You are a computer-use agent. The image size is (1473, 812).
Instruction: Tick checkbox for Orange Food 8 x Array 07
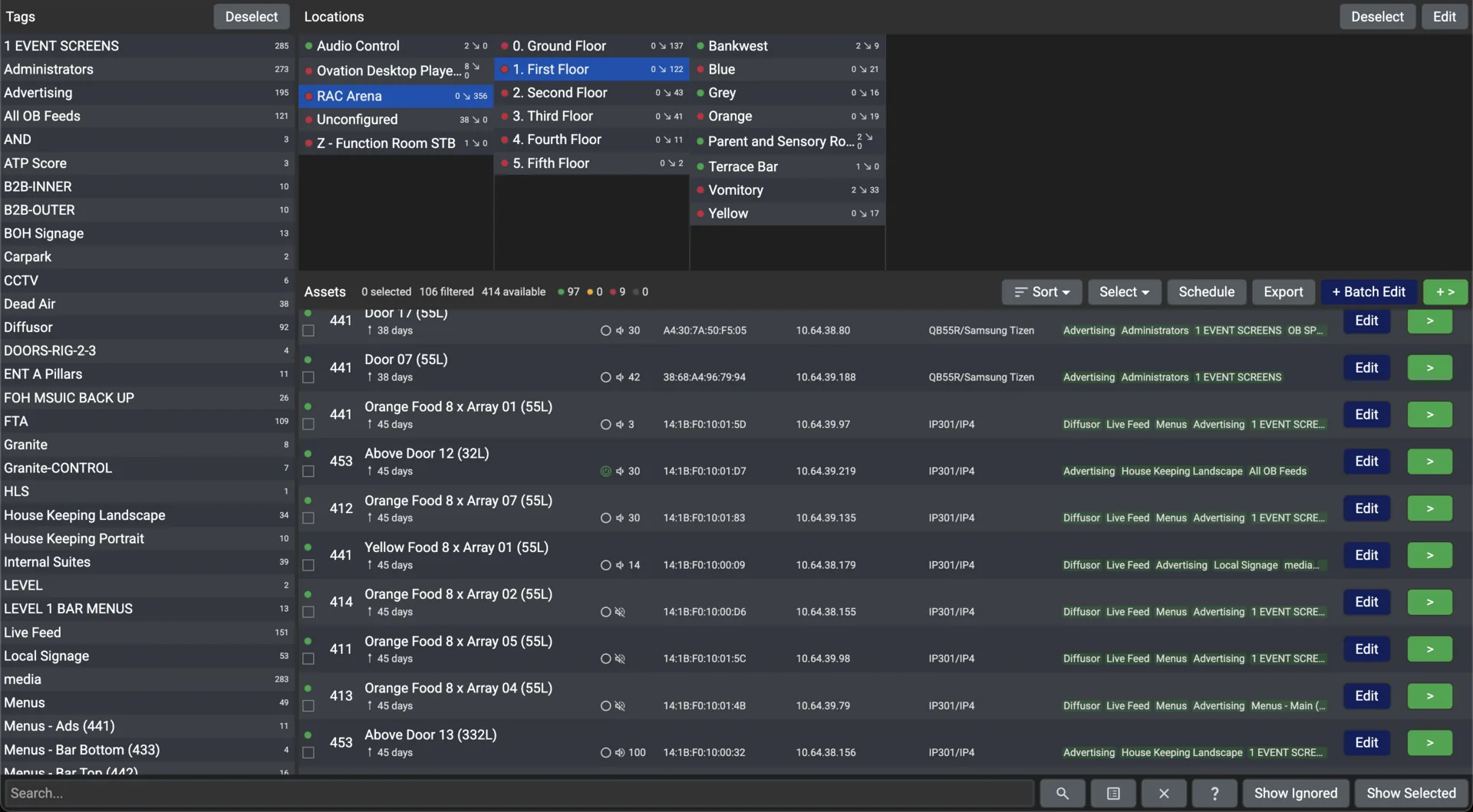(x=308, y=518)
